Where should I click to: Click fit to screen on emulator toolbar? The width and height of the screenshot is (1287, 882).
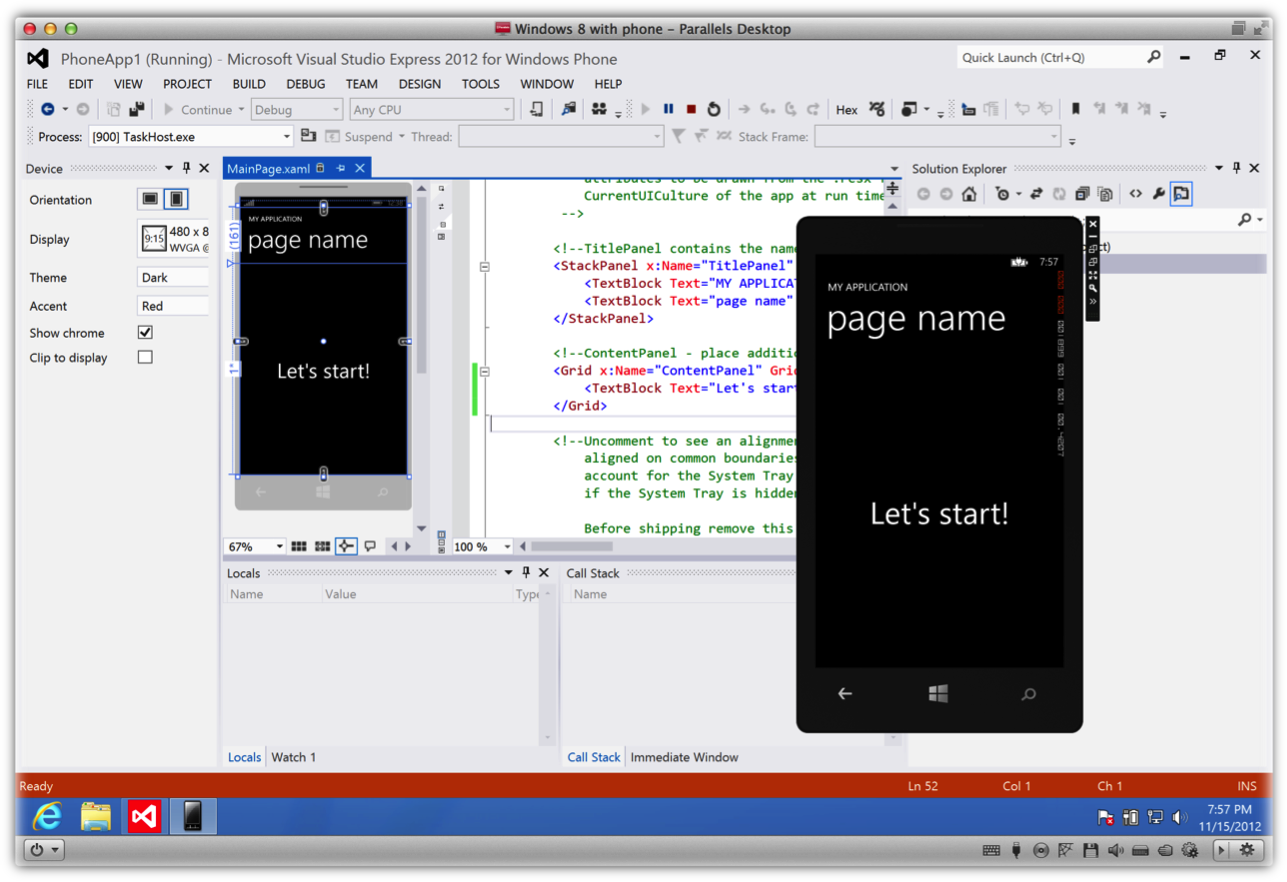(1093, 275)
